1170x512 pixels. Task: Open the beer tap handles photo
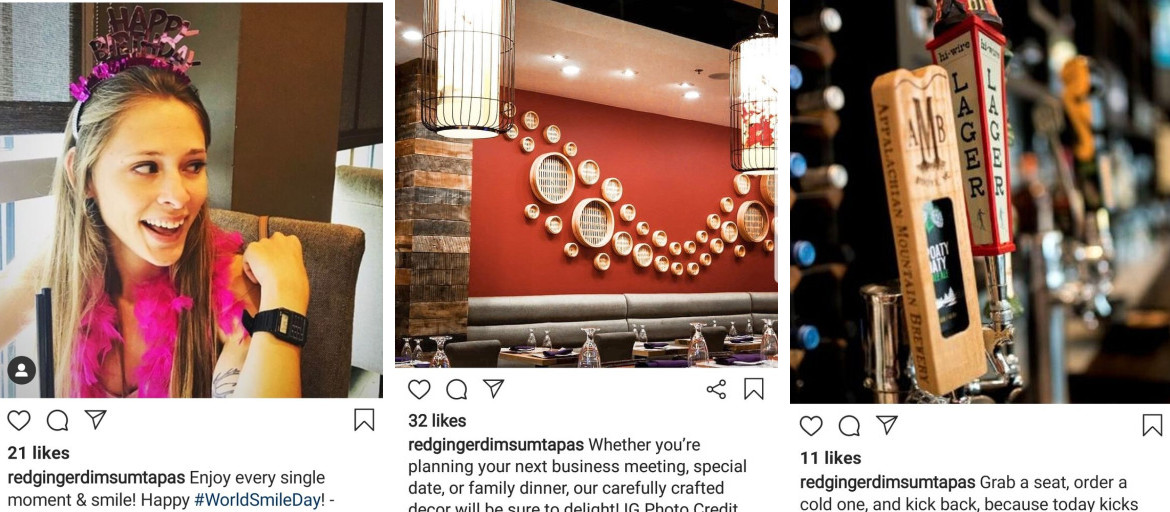pyautogui.click(x=980, y=202)
